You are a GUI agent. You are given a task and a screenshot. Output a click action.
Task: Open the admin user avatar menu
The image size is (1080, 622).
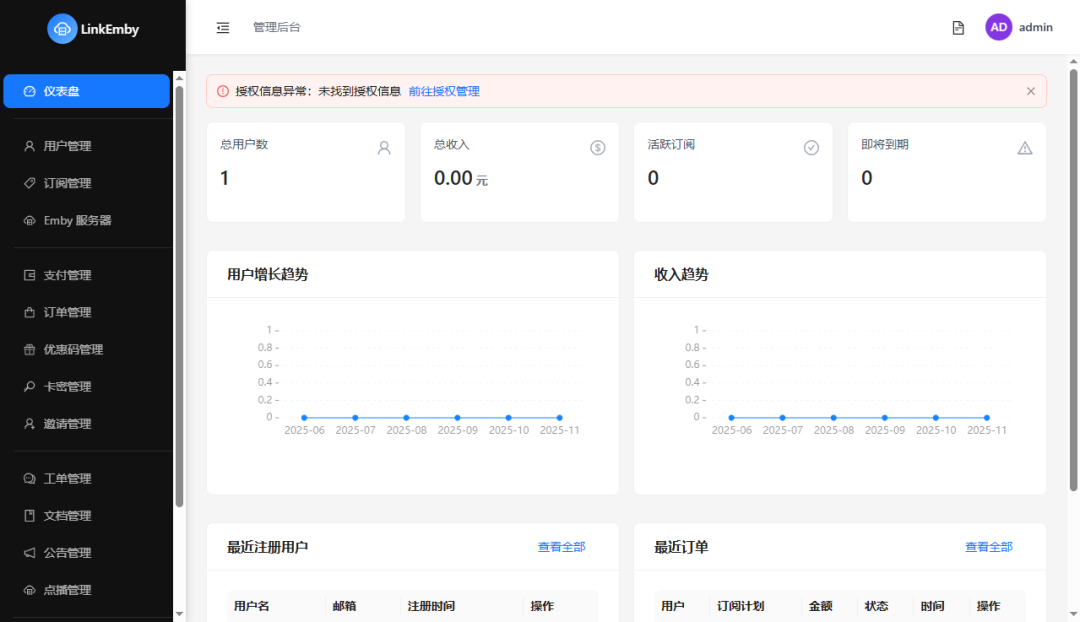pyautogui.click(x=998, y=26)
